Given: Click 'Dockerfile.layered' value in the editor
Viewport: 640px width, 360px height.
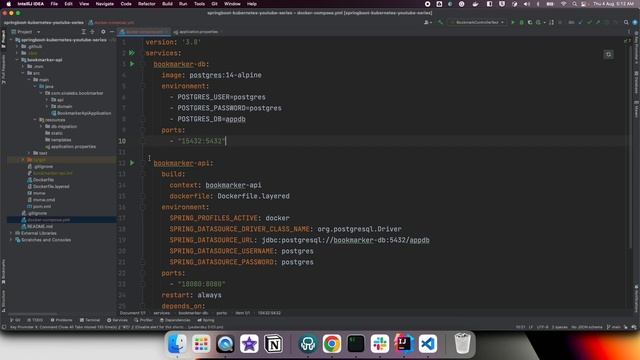Looking at the screenshot, I should [253, 196].
